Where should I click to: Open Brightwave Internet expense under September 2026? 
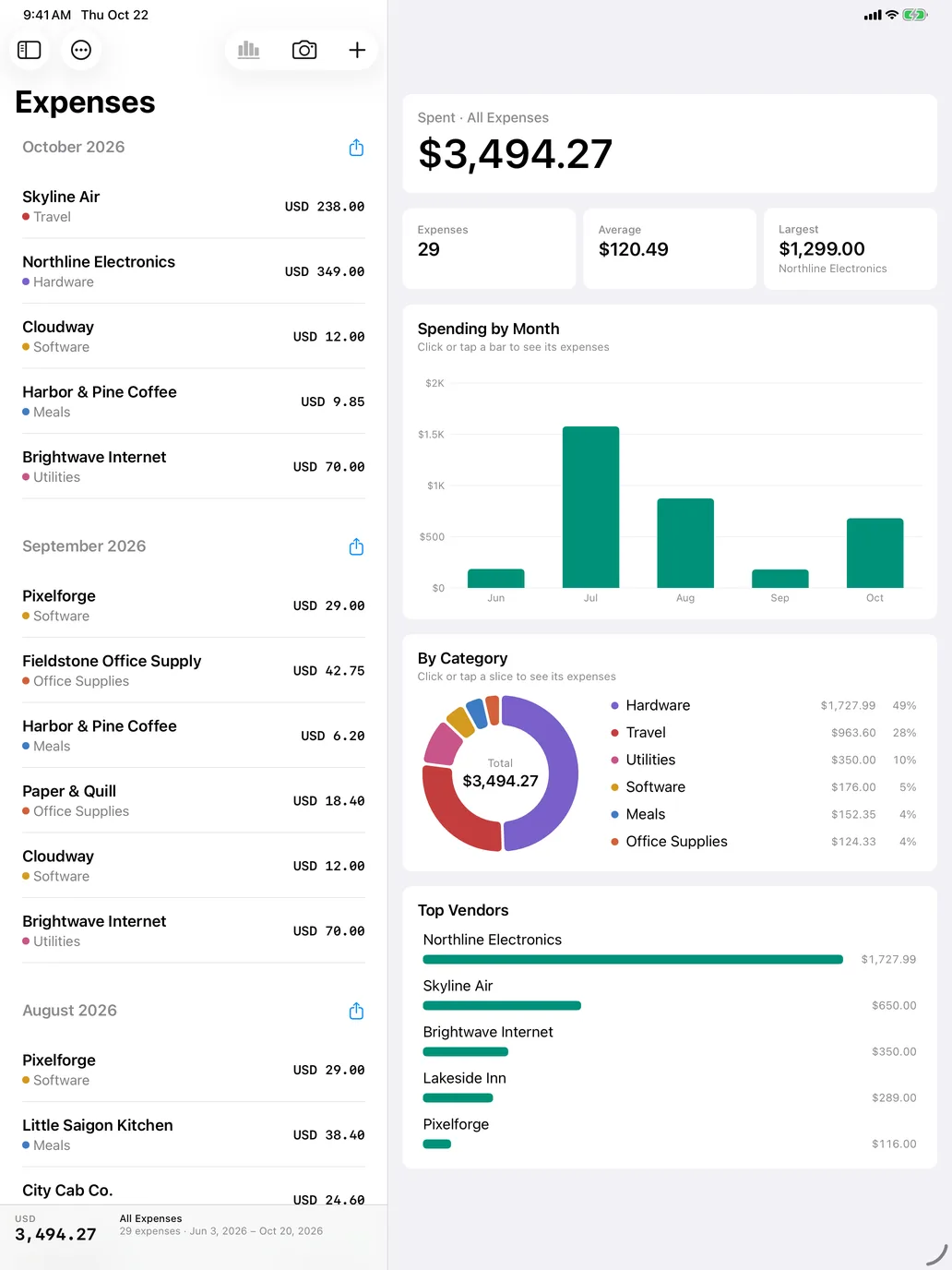[x=194, y=930]
